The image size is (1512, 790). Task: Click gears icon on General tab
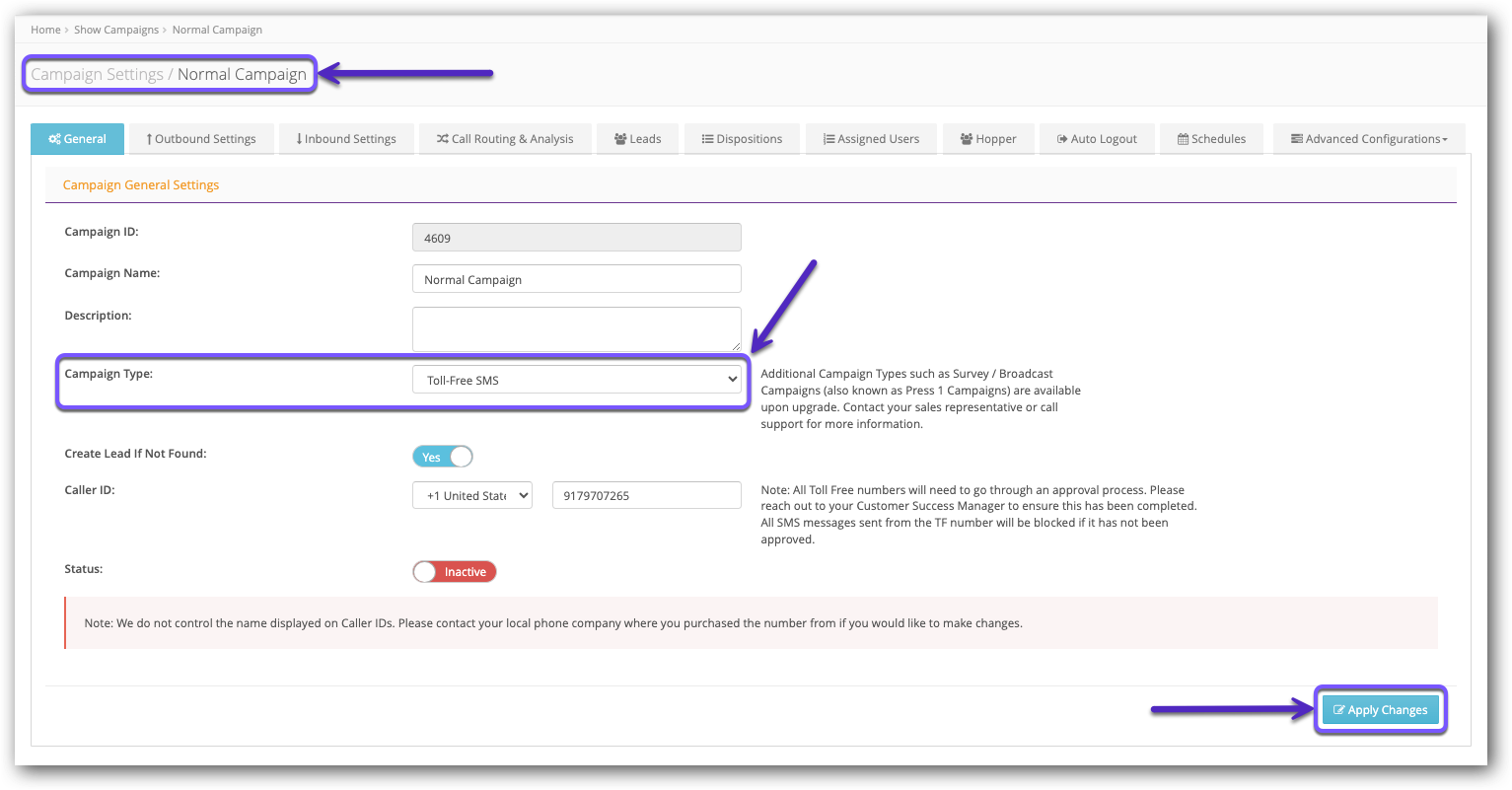tap(54, 139)
